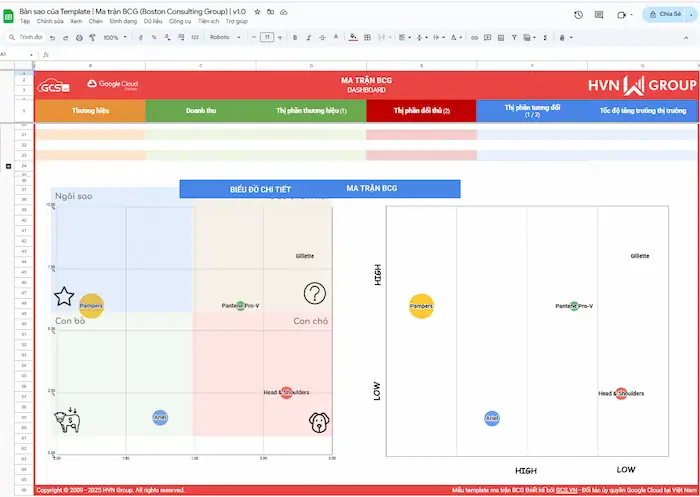Open the Roboto font dropdown

pos(224,37)
